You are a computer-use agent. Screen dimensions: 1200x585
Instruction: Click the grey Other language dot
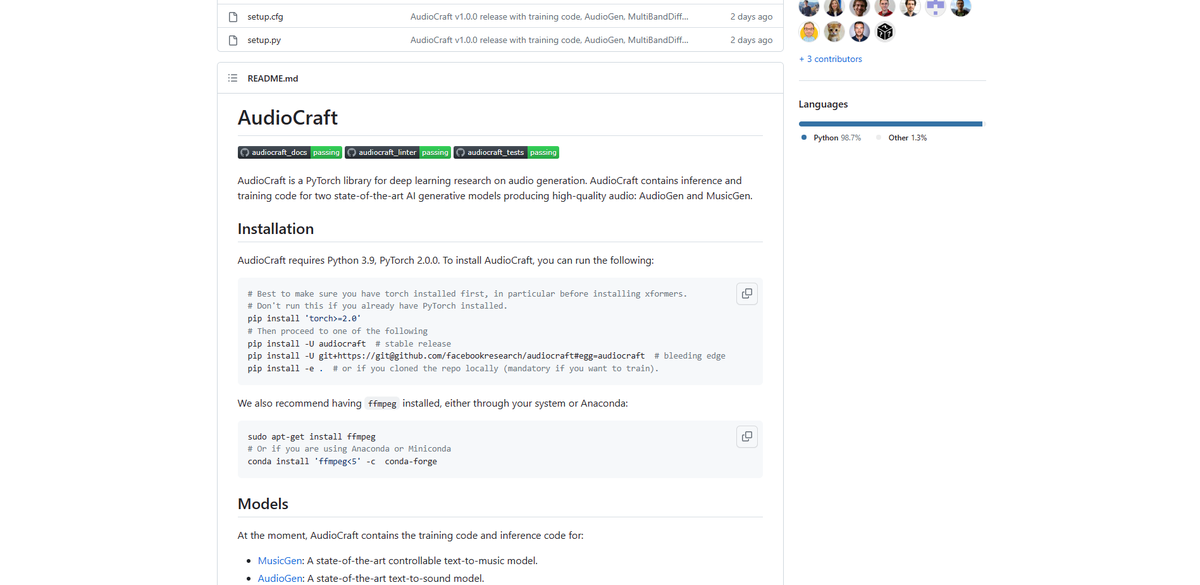point(878,138)
